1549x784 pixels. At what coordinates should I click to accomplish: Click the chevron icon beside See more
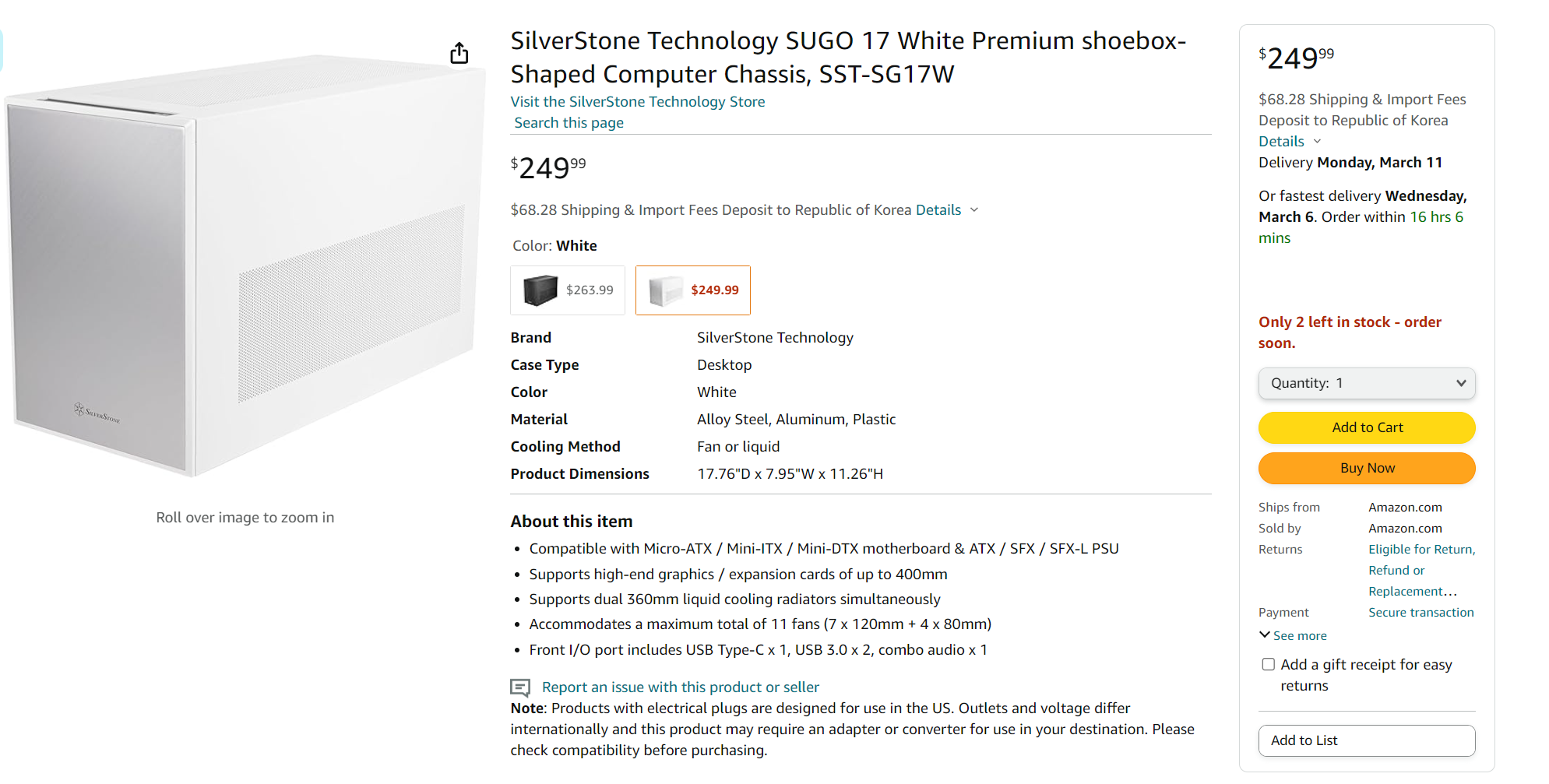(x=1265, y=635)
